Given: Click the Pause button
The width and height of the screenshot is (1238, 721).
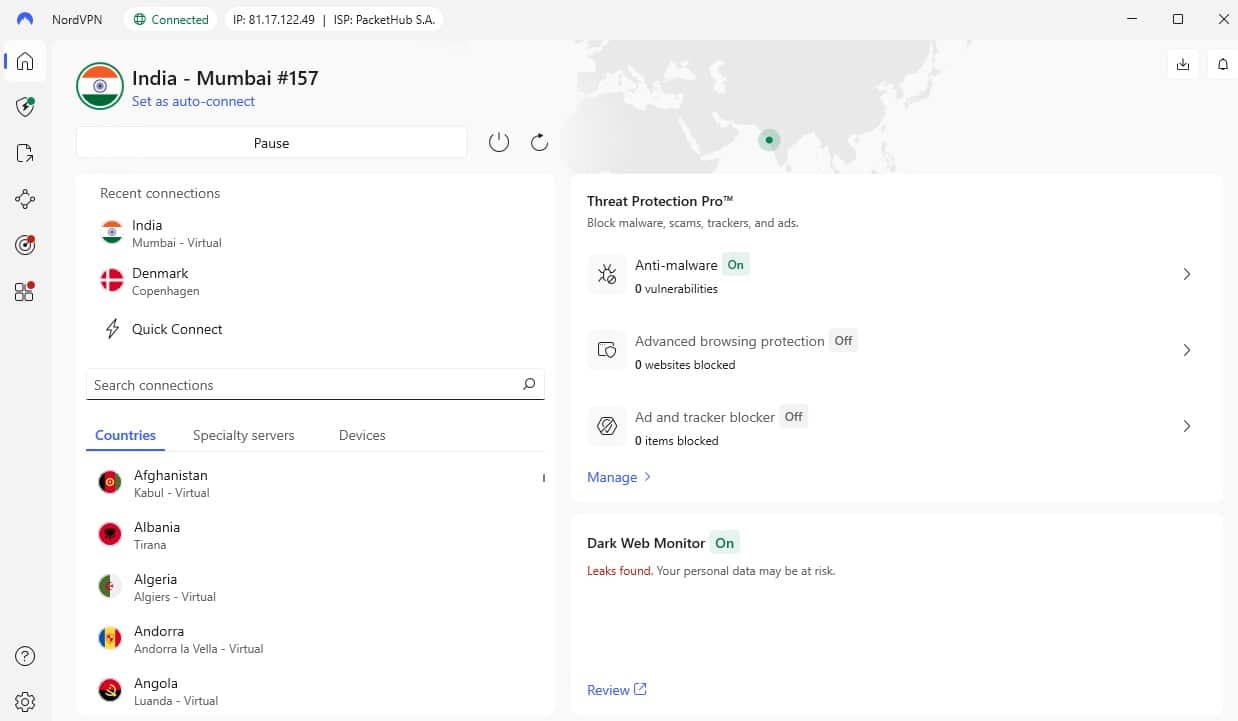Looking at the screenshot, I should tap(271, 143).
